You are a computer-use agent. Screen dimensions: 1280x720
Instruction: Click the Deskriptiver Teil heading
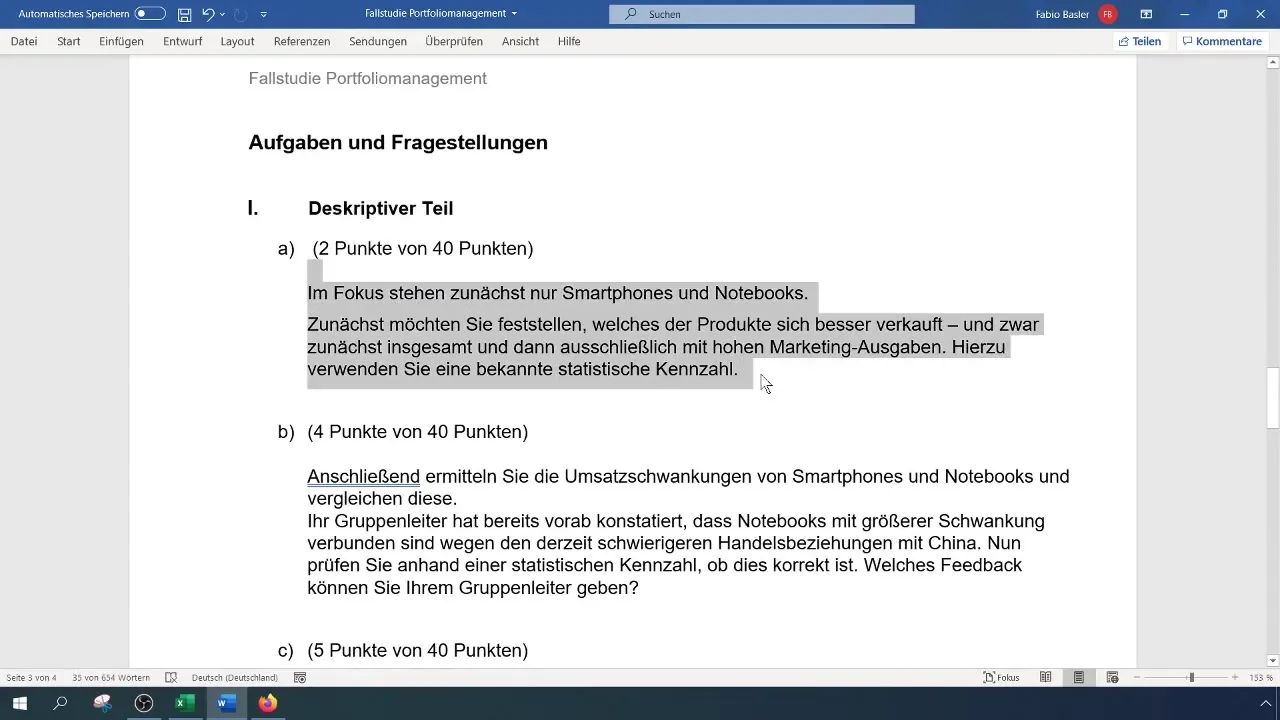coord(380,208)
